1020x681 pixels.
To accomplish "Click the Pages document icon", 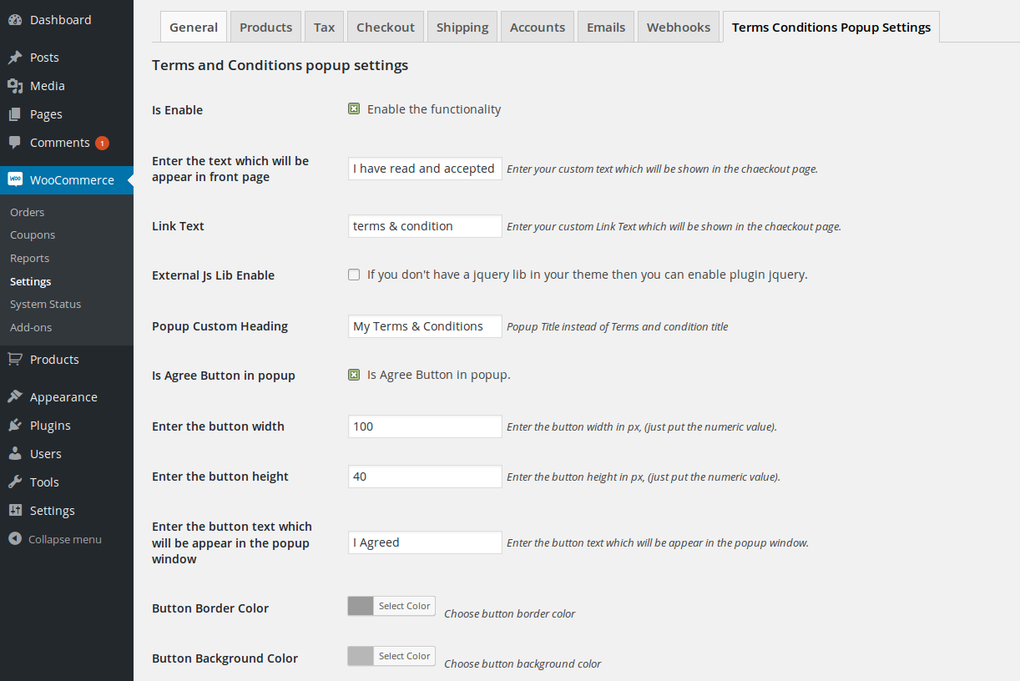I will 15,114.
